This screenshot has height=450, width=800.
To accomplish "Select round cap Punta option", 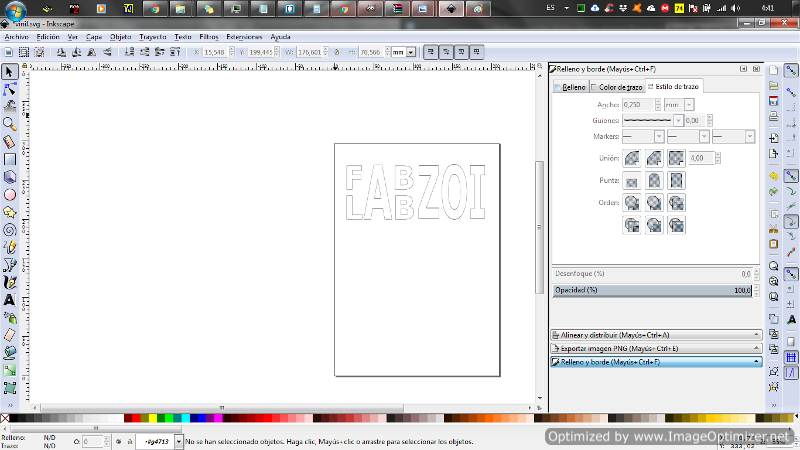I will point(654,181).
